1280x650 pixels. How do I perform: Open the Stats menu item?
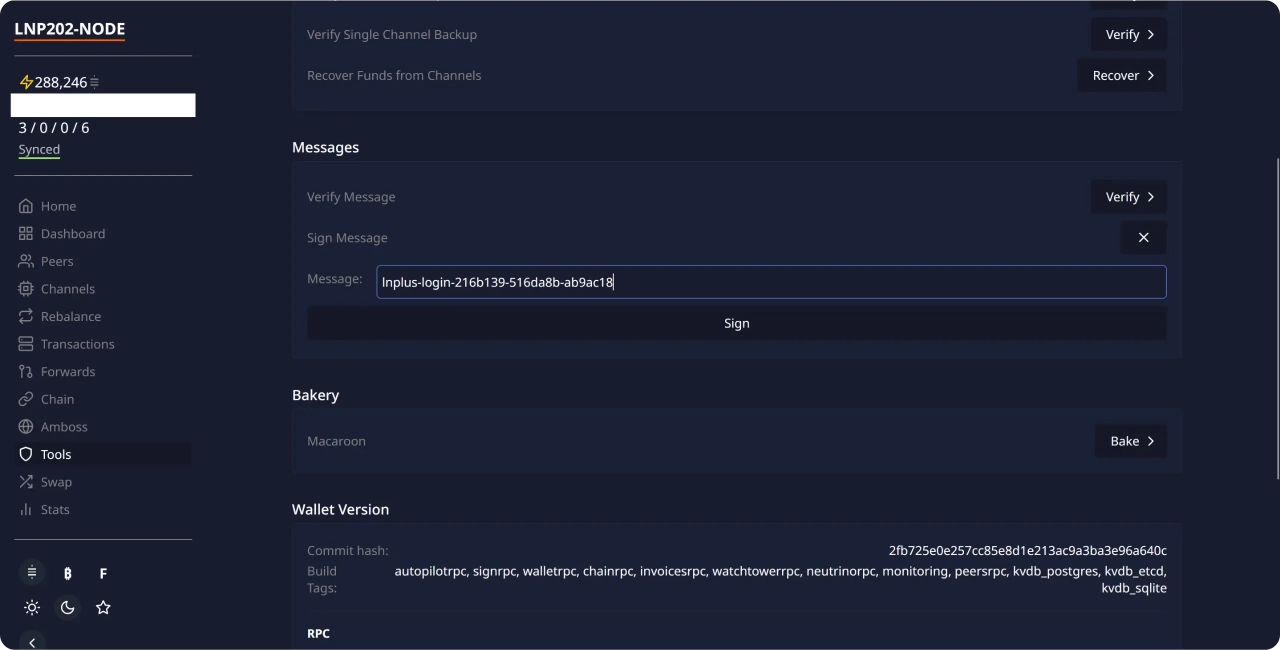click(55, 510)
